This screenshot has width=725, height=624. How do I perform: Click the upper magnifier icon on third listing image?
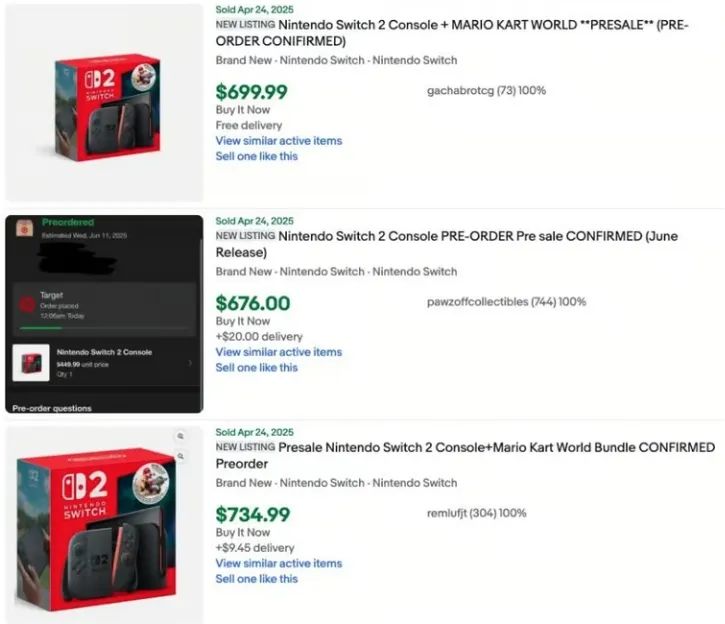180,437
